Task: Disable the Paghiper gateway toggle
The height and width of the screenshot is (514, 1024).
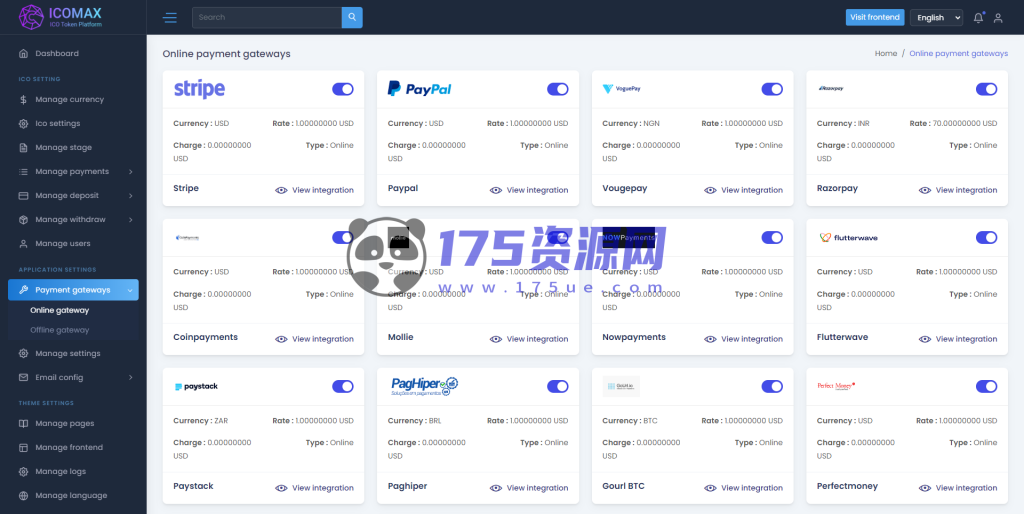Action: tap(558, 387)
